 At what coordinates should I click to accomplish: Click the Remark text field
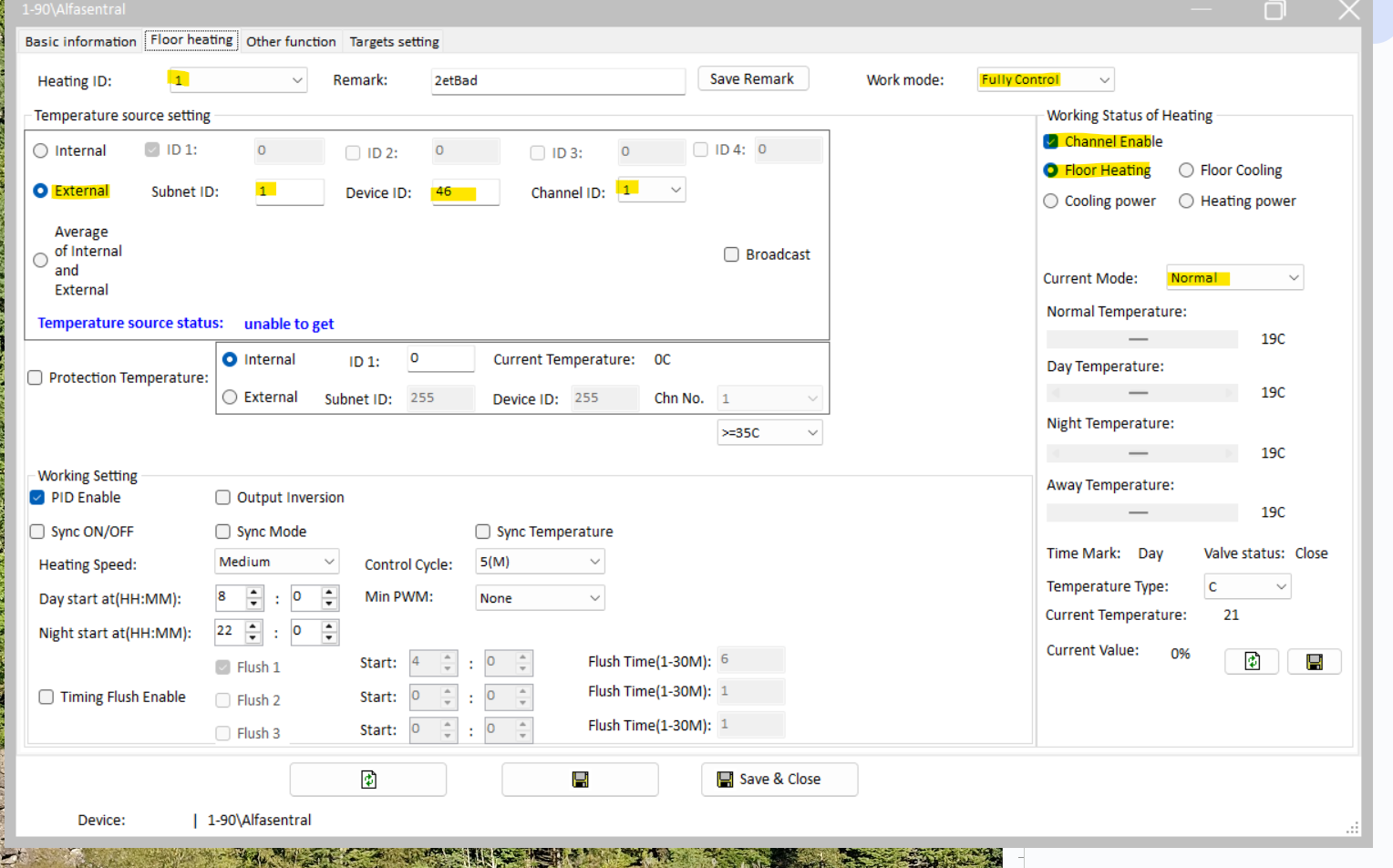[557, 81]
